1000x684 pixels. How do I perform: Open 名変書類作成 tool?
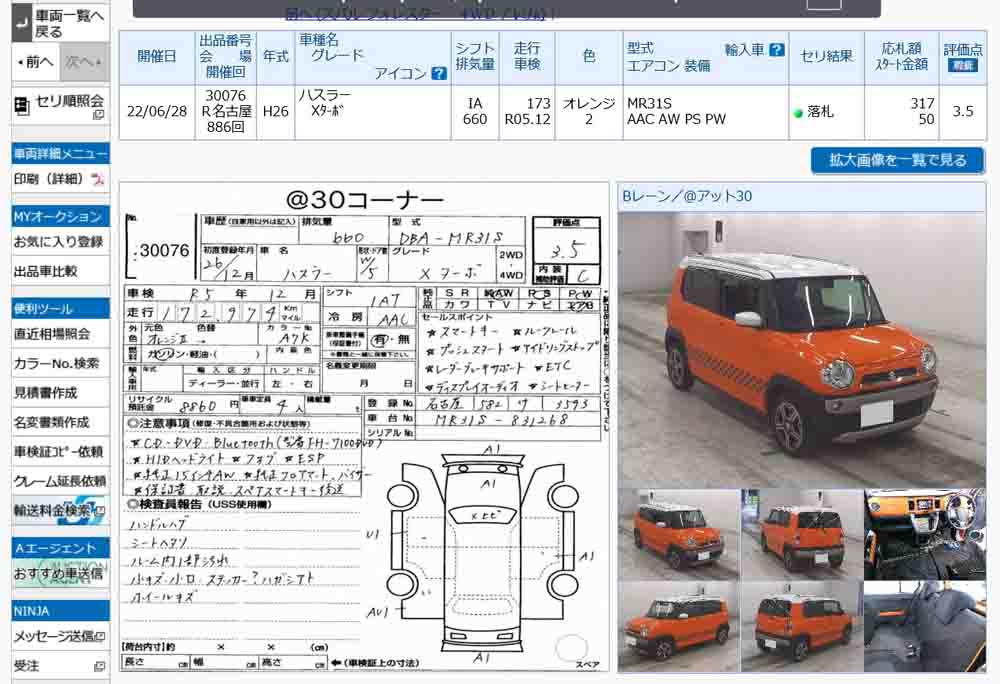(x=52, y=422)
